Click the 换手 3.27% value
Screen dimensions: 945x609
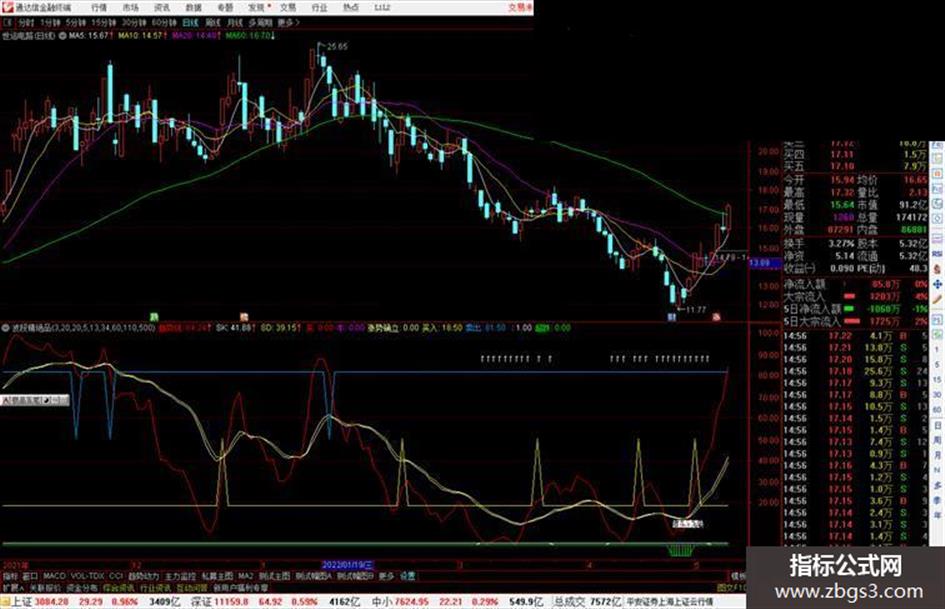coord(841,244)
